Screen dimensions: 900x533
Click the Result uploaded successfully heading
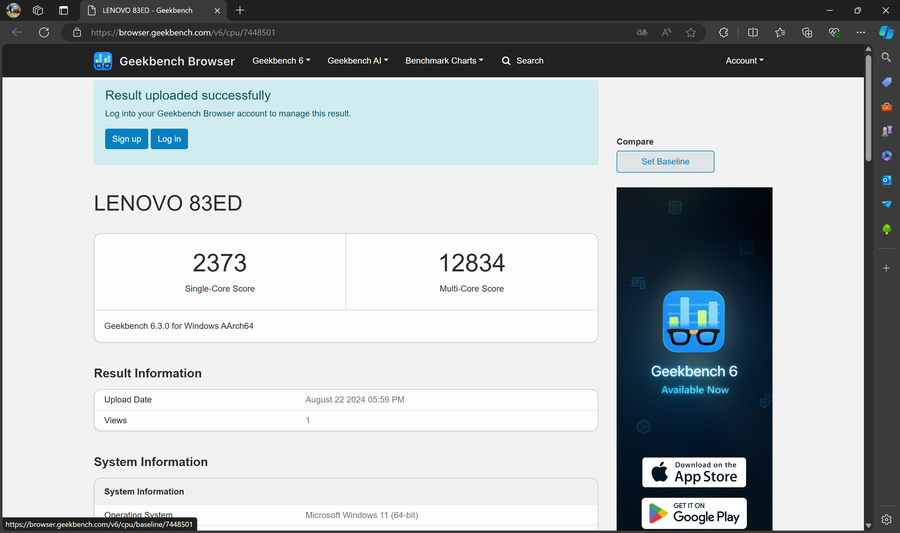188,95
